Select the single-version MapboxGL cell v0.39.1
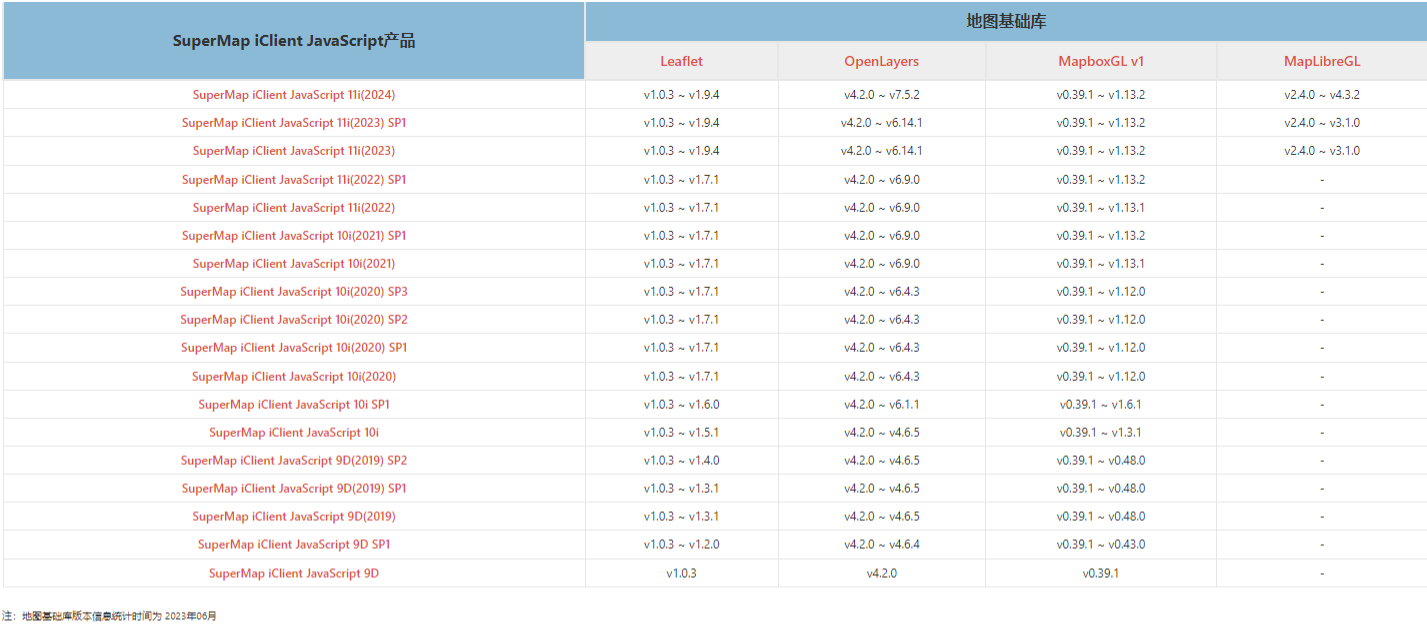The image size is (1427, 631). (1101, 574)
